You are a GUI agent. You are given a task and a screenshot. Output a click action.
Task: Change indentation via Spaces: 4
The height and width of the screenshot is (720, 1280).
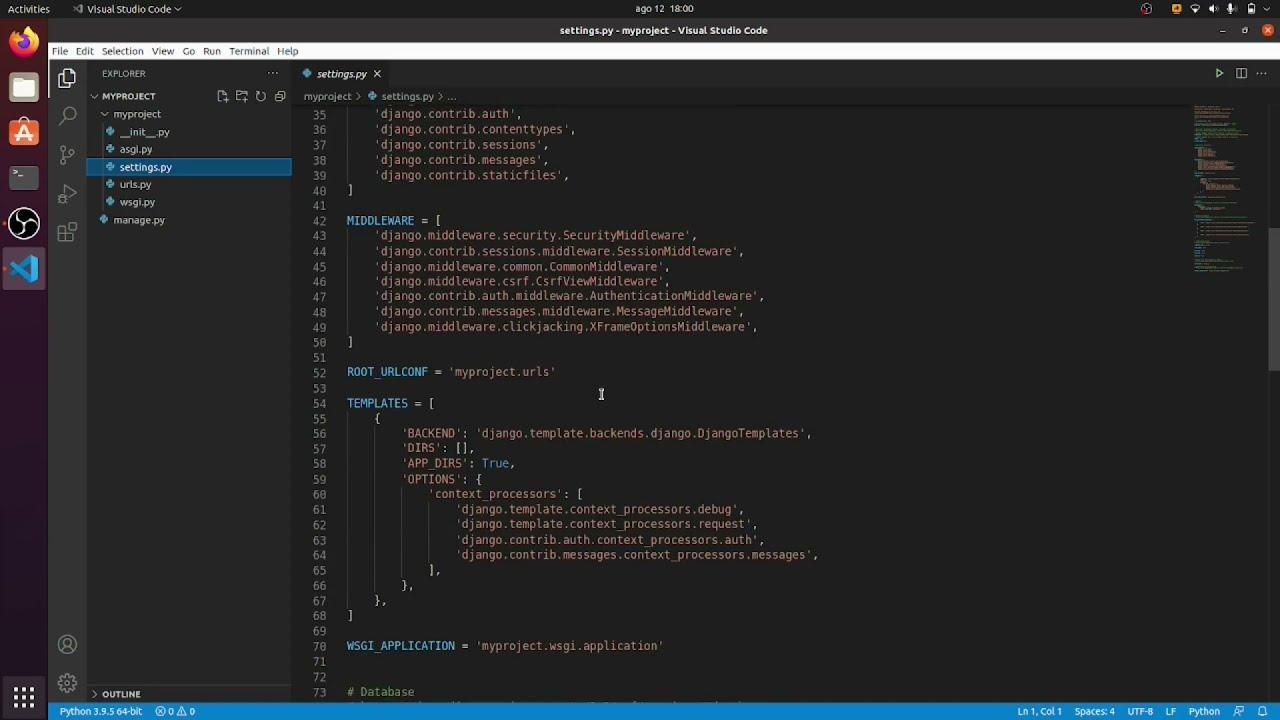(1094, 711)
